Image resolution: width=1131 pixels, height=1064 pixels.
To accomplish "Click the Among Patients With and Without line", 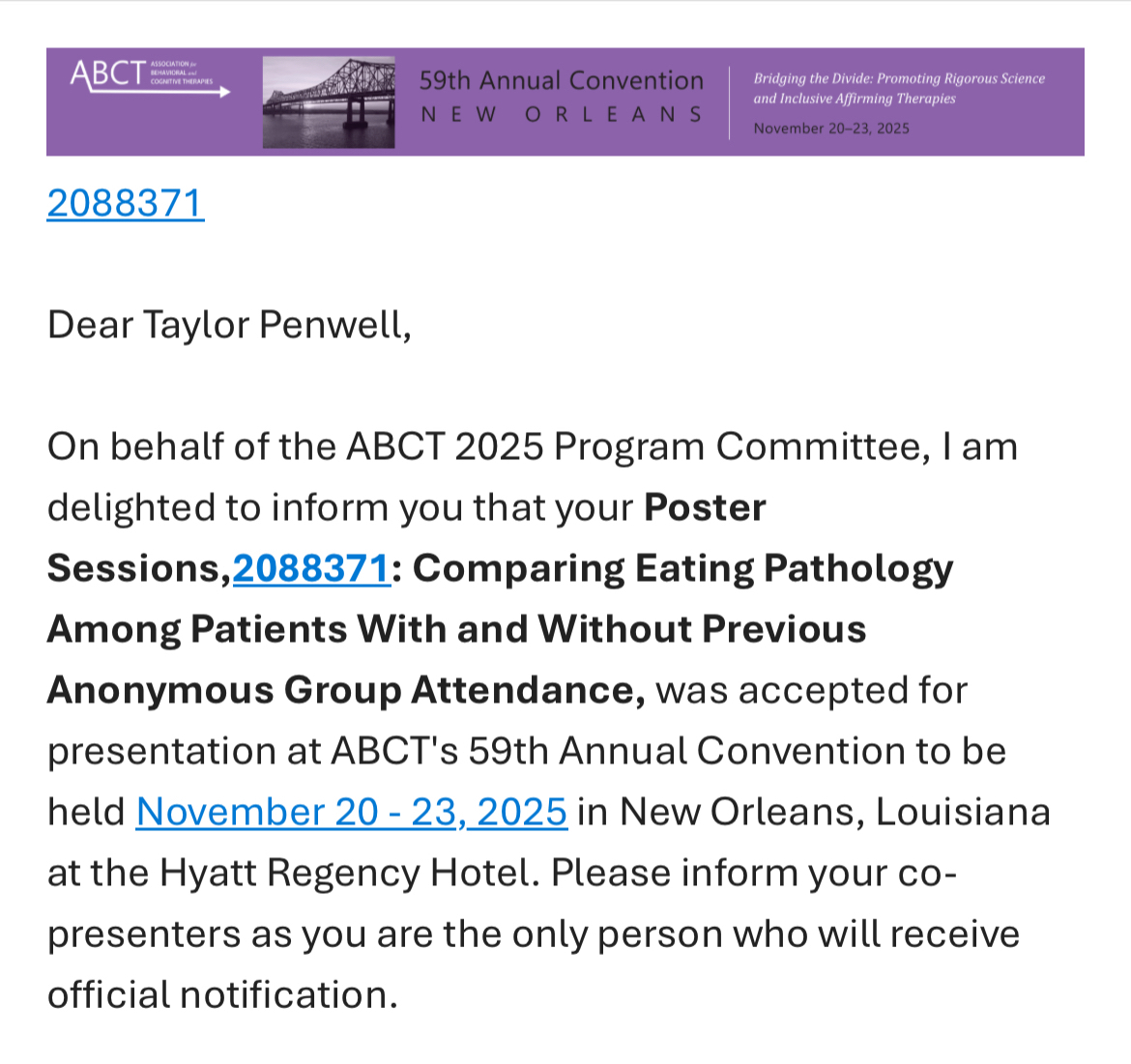I will [456, 629].
